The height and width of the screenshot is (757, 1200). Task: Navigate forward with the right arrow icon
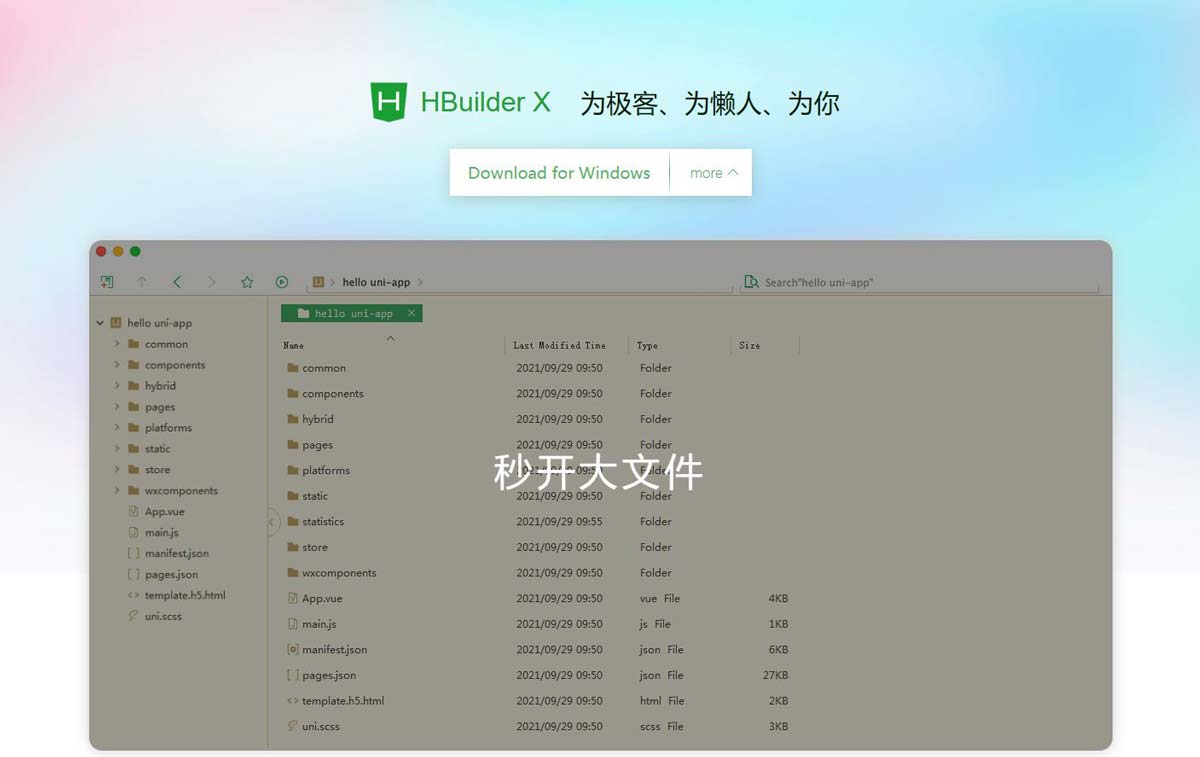211,282
